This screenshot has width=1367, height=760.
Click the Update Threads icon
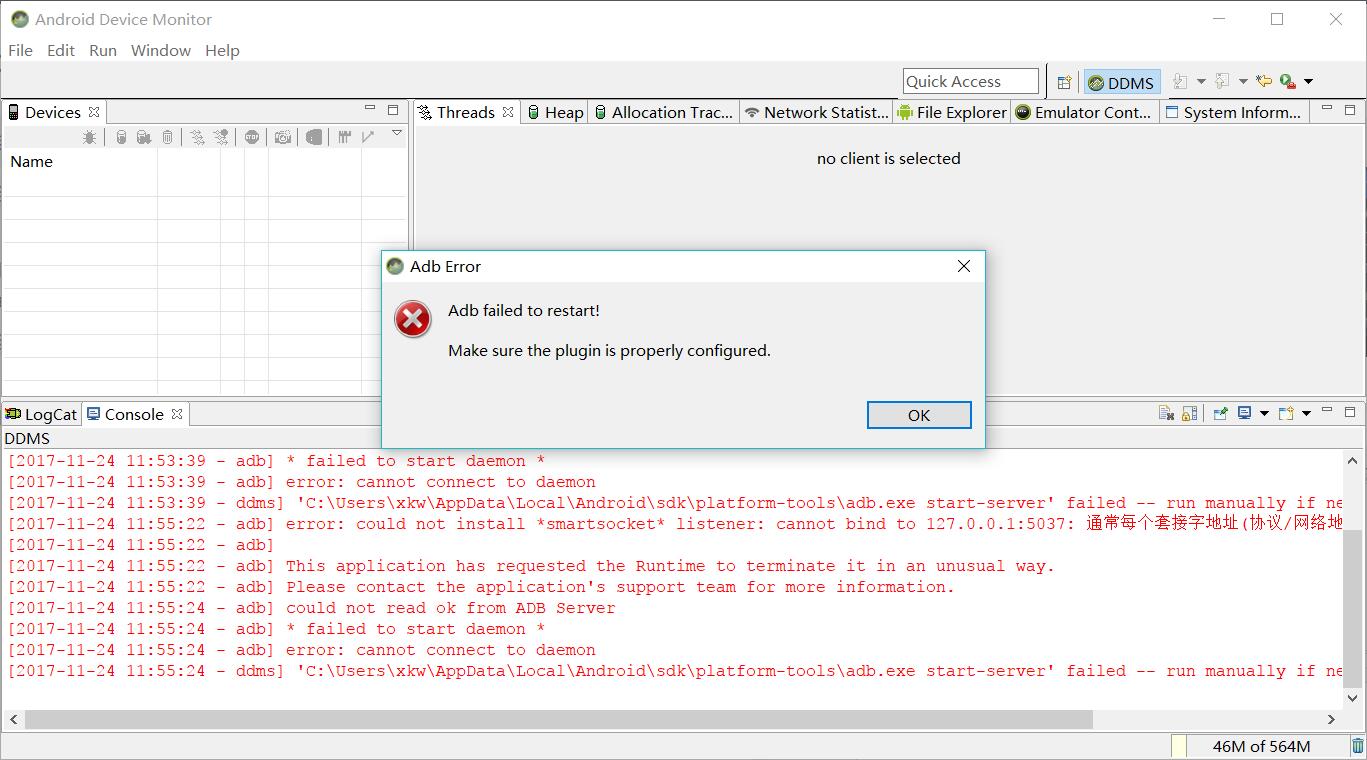tap(197, 137)
